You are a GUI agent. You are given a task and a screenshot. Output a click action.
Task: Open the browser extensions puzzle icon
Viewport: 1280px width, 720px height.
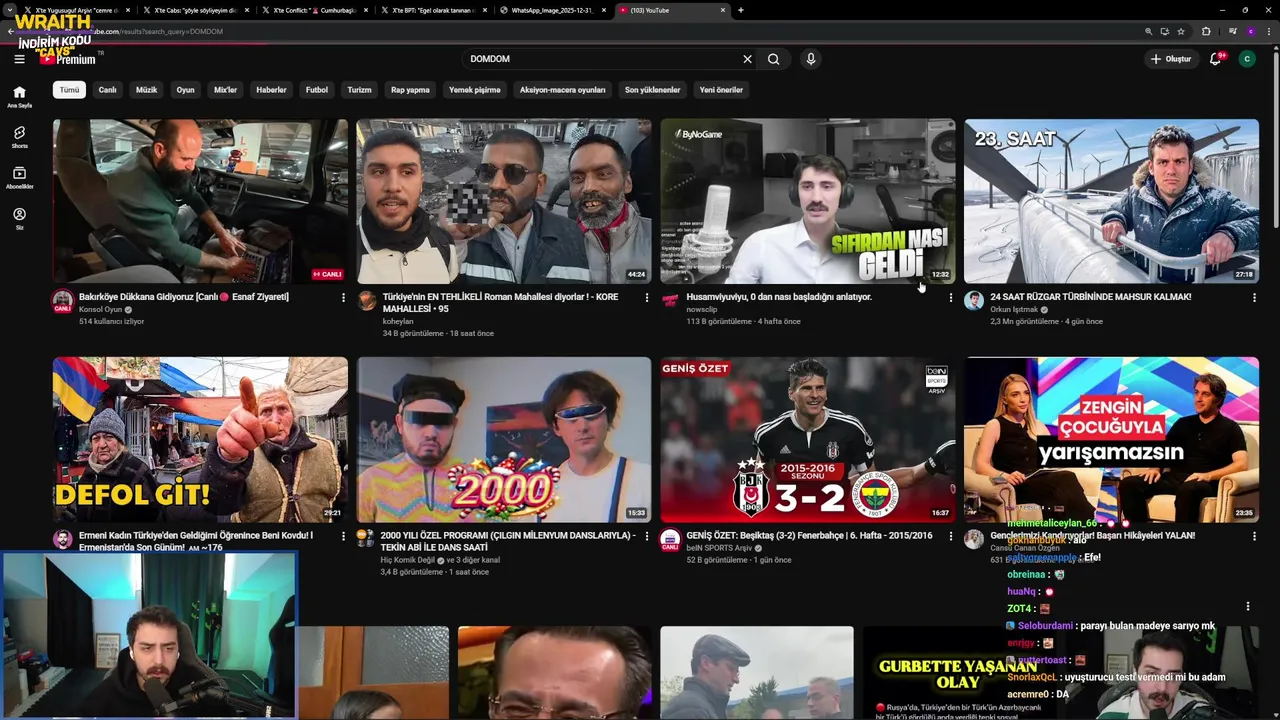coord(1206,31)
